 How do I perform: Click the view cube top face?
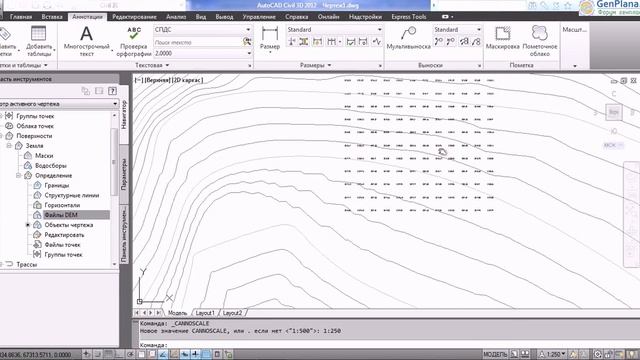[613, 112]
